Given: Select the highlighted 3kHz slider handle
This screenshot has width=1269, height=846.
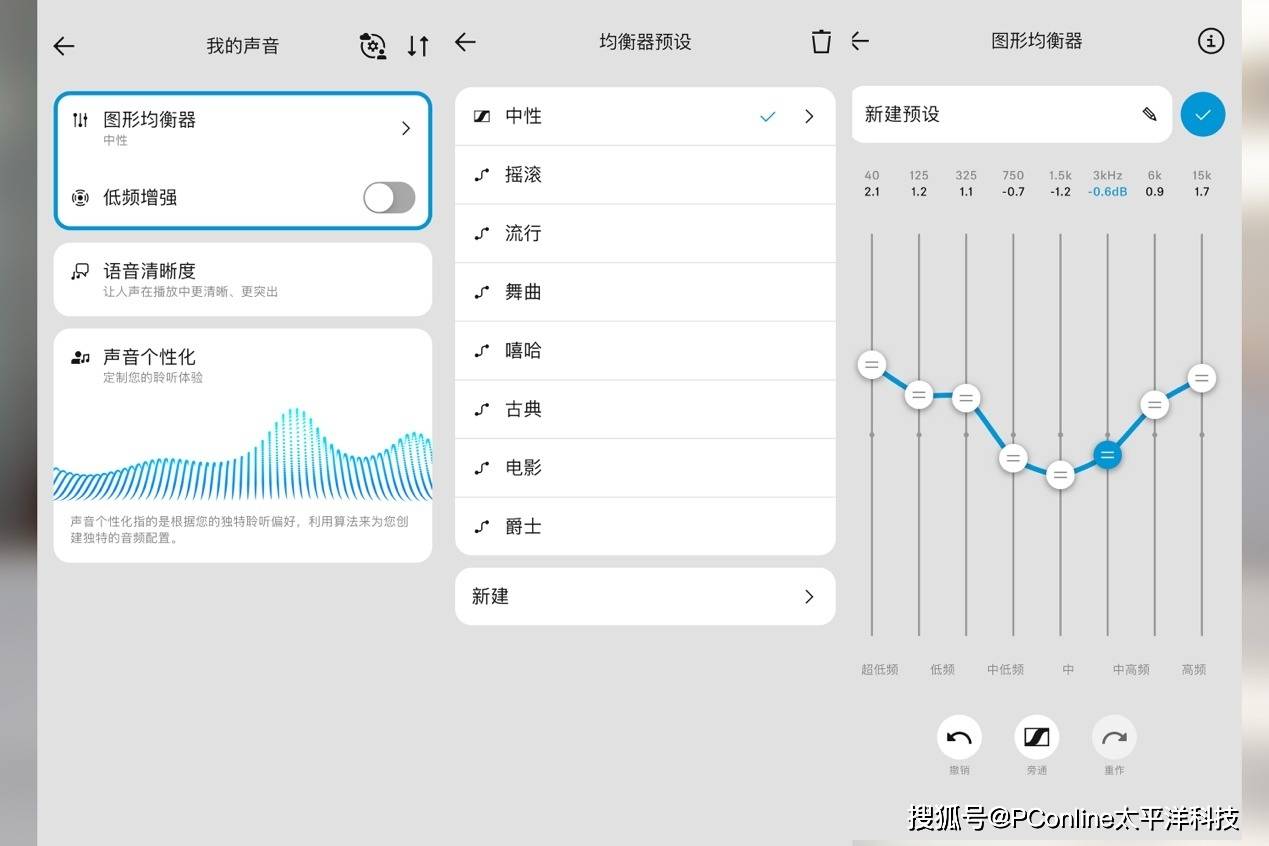Looking at the screenshot, I should click(1107, 455).
